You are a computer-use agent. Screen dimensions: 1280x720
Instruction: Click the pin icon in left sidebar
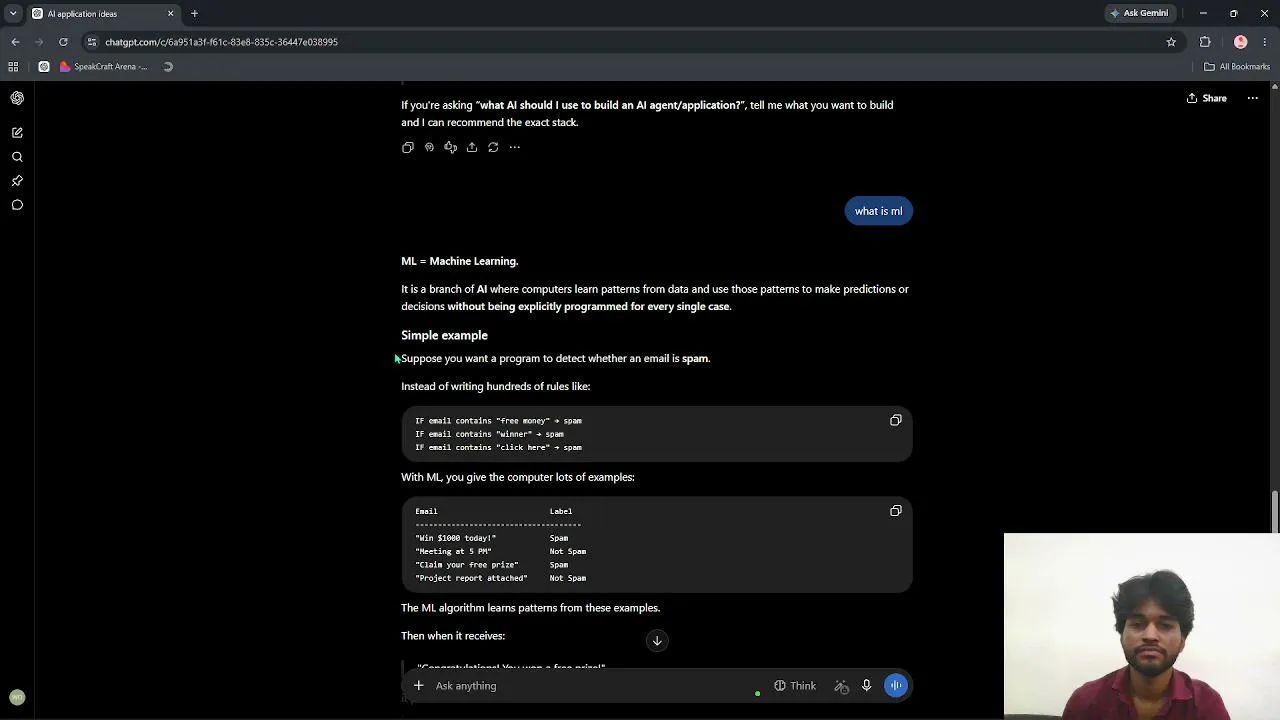point(17,181)
